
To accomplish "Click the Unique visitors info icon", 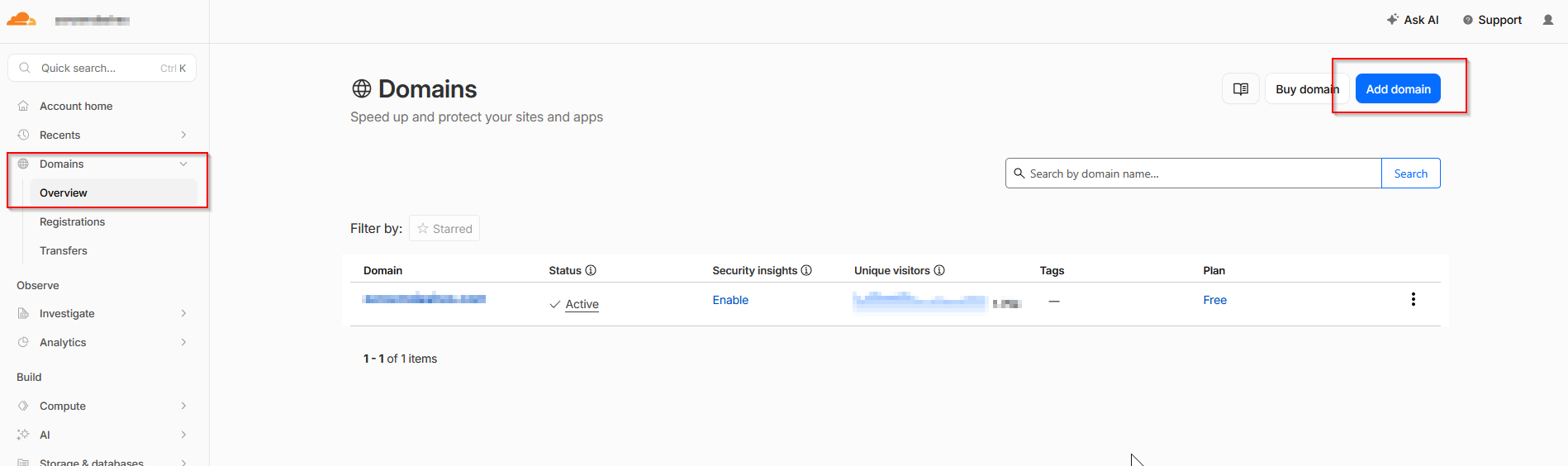I will coord(939,270).
